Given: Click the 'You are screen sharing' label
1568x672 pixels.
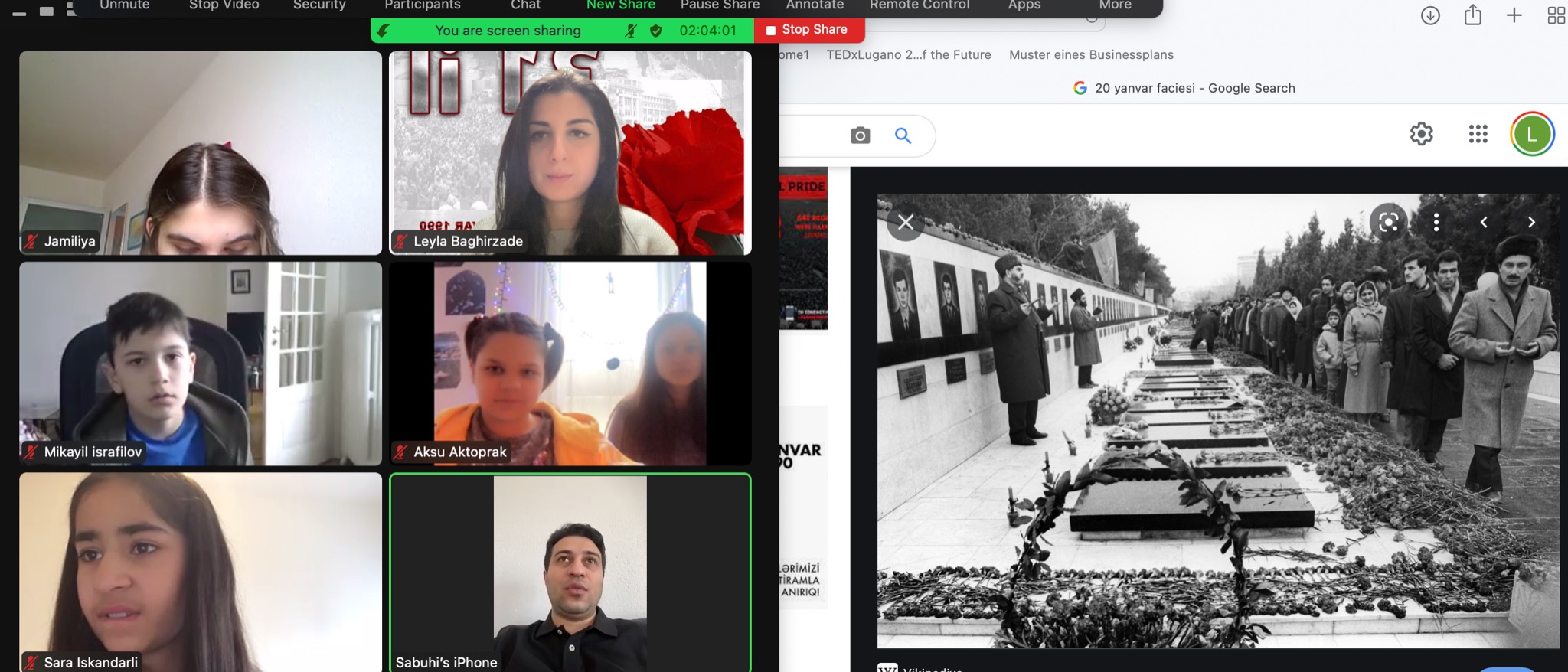Looking at the screenshot, I should click(508, 31).
